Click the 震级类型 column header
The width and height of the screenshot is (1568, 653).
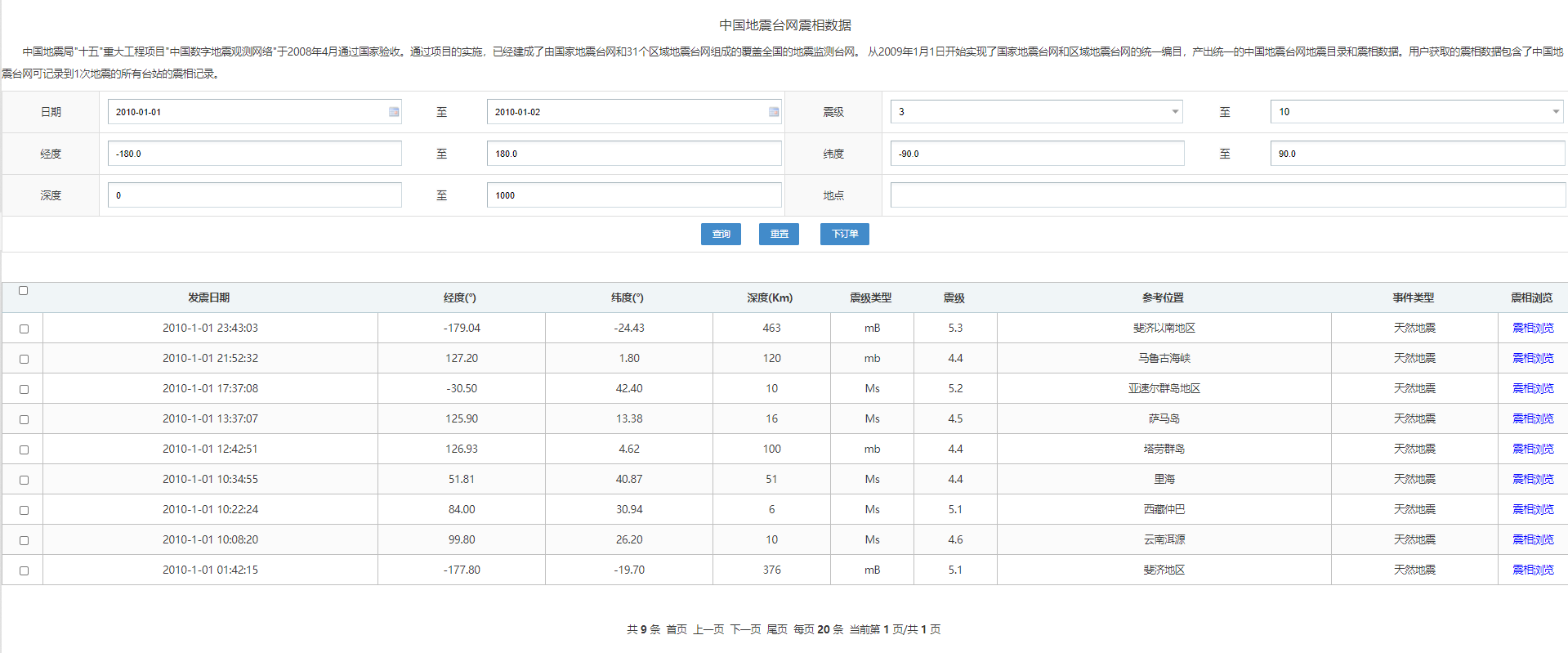pos(871,297)
